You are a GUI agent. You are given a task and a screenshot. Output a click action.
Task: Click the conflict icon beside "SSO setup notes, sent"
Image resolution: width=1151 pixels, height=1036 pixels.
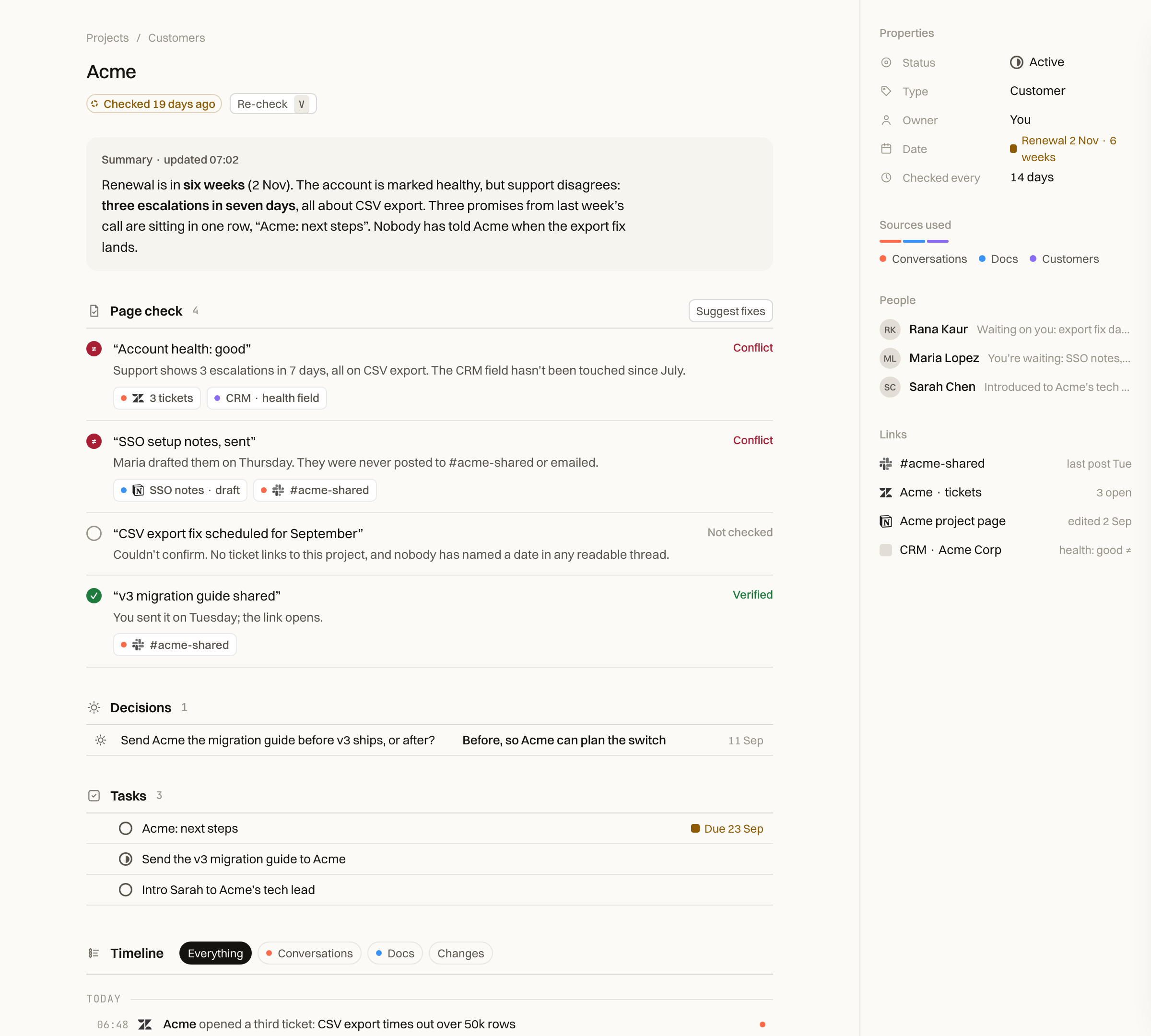click(94, 441)
